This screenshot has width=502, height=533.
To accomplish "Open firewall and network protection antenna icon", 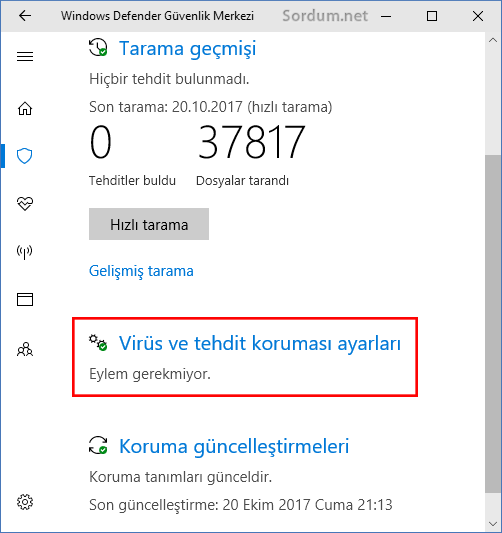I will [x=24, y=252].
